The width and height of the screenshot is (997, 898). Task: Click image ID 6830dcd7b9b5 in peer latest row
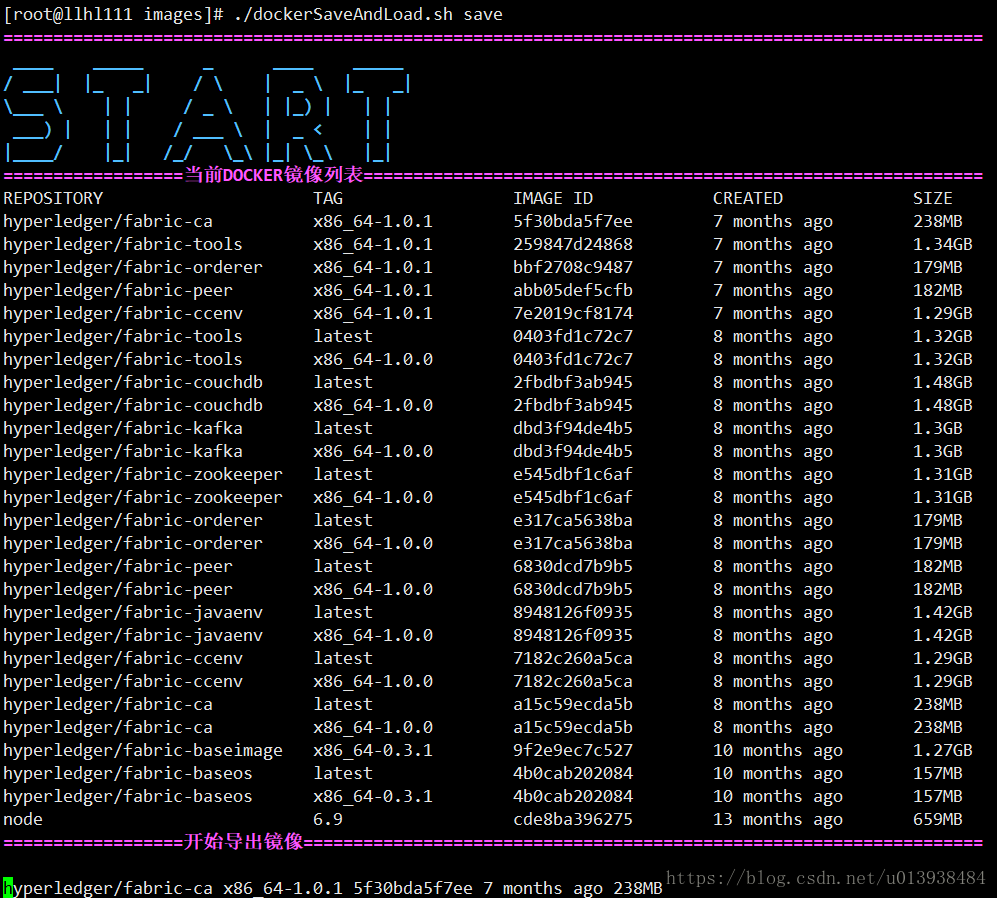pyautogui.click(x=572, y=566)
